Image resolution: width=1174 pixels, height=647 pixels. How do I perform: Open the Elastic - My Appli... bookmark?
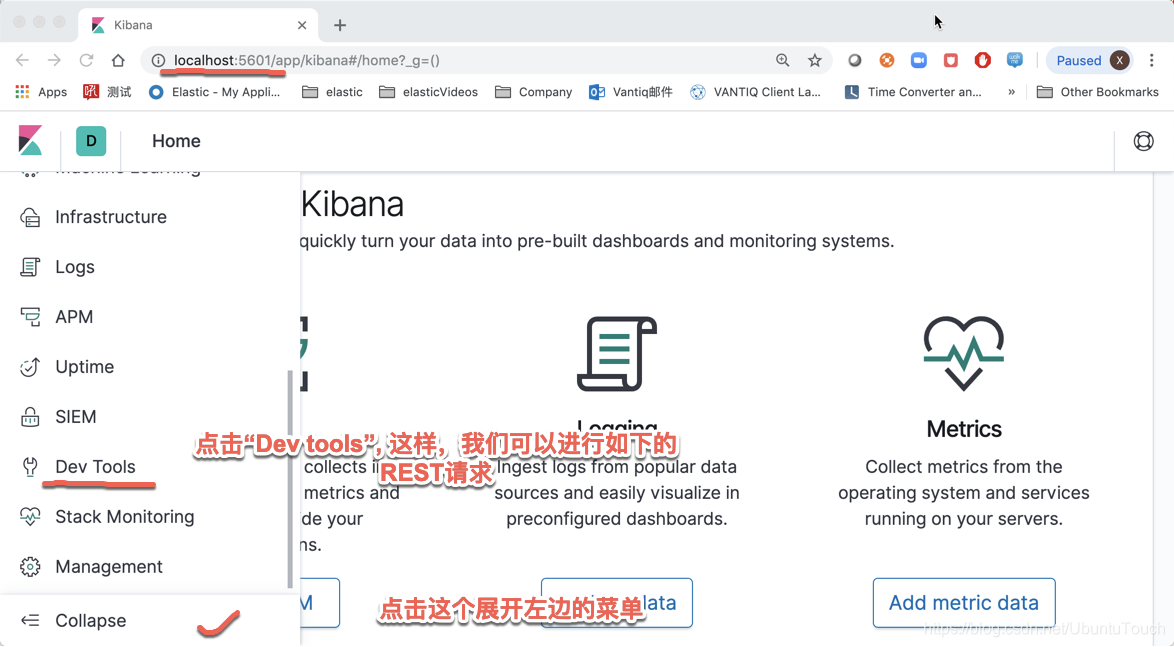[x=214, y=92]
